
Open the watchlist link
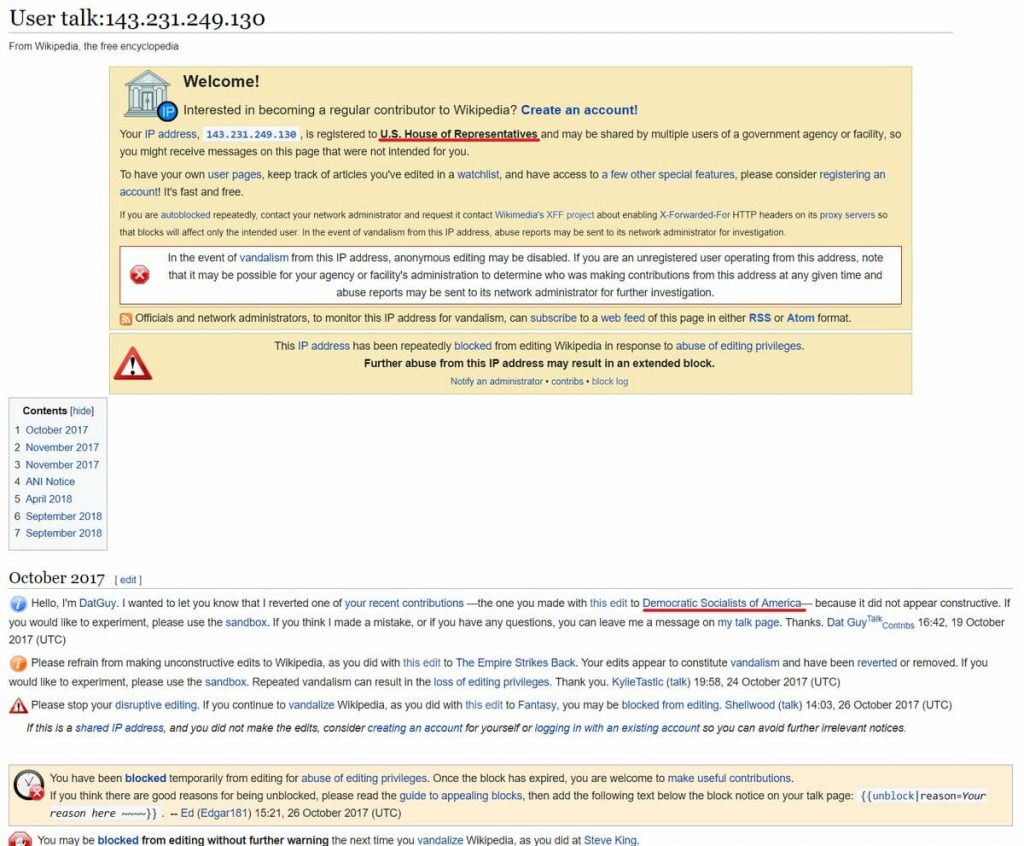click(x=478, y=174)
